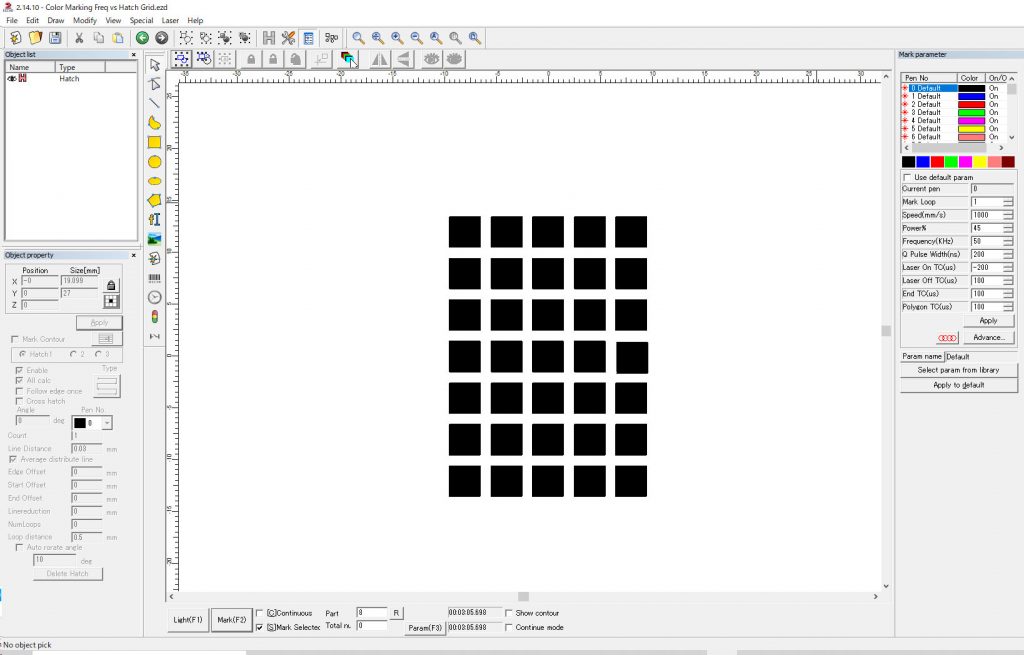Choose the yellow Curve drawing tool
This screenshot has width=1024, height=655.
click(155, 123)
